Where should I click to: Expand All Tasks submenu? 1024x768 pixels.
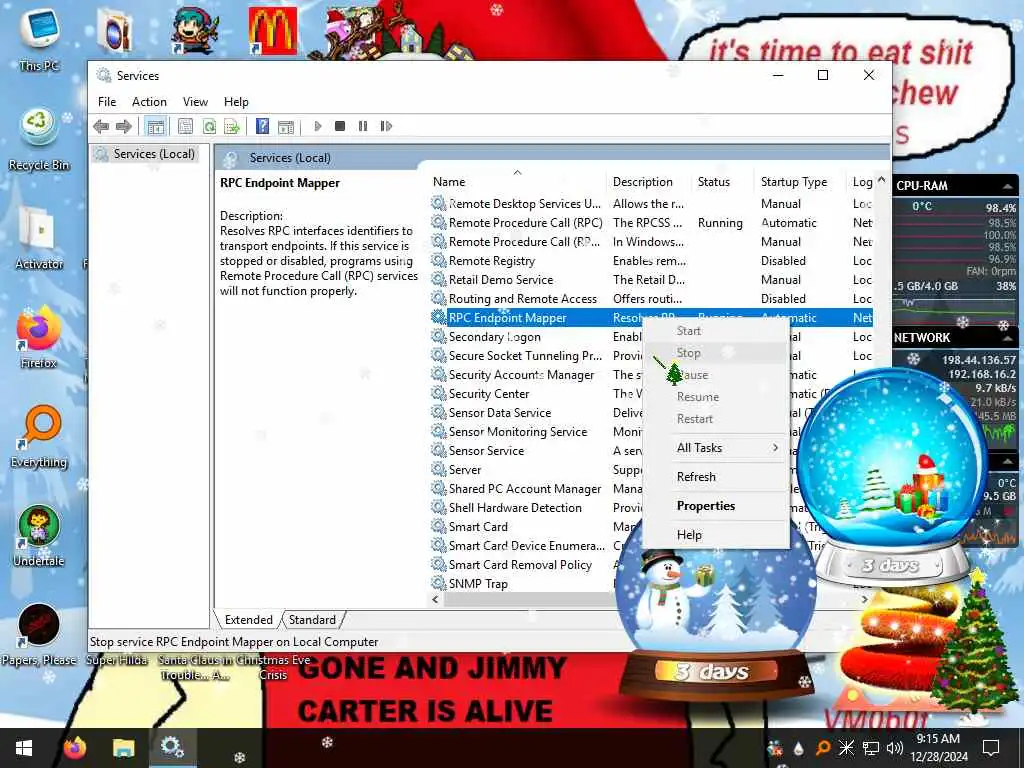[716, 448]
